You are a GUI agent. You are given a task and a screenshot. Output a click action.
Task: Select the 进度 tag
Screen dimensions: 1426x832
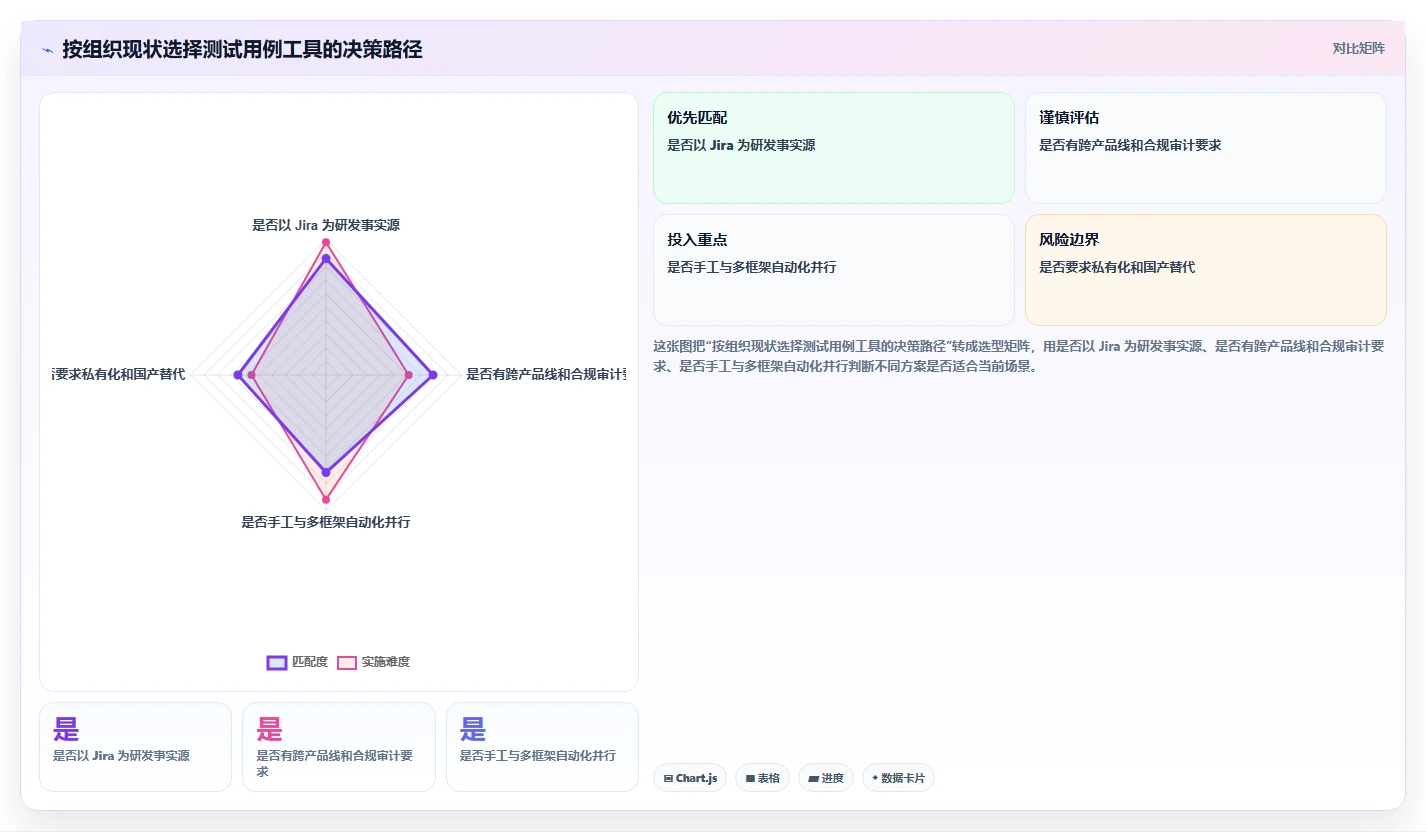(826, 778)
